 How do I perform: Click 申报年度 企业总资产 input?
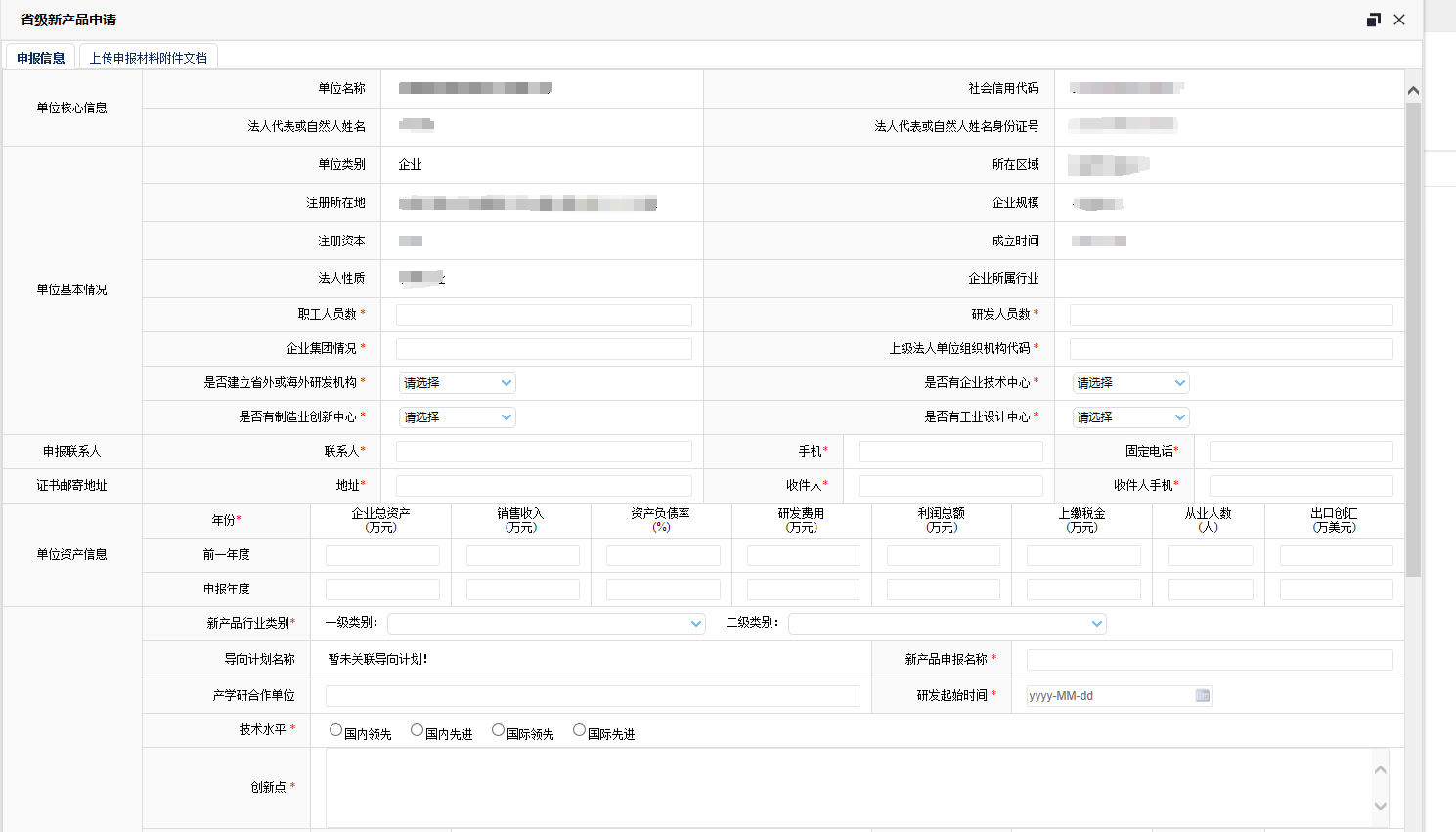pos(382,590)
